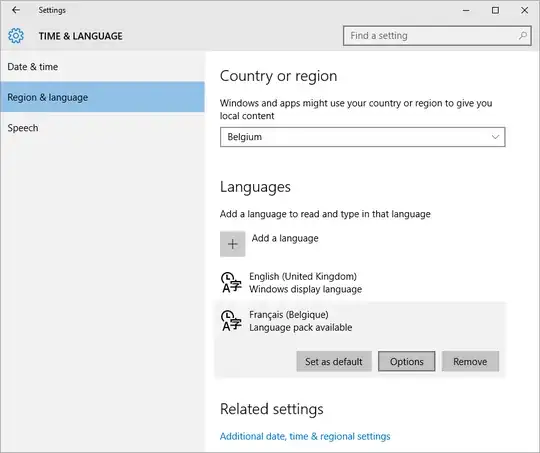Close the Settings window

click(525, 10)
